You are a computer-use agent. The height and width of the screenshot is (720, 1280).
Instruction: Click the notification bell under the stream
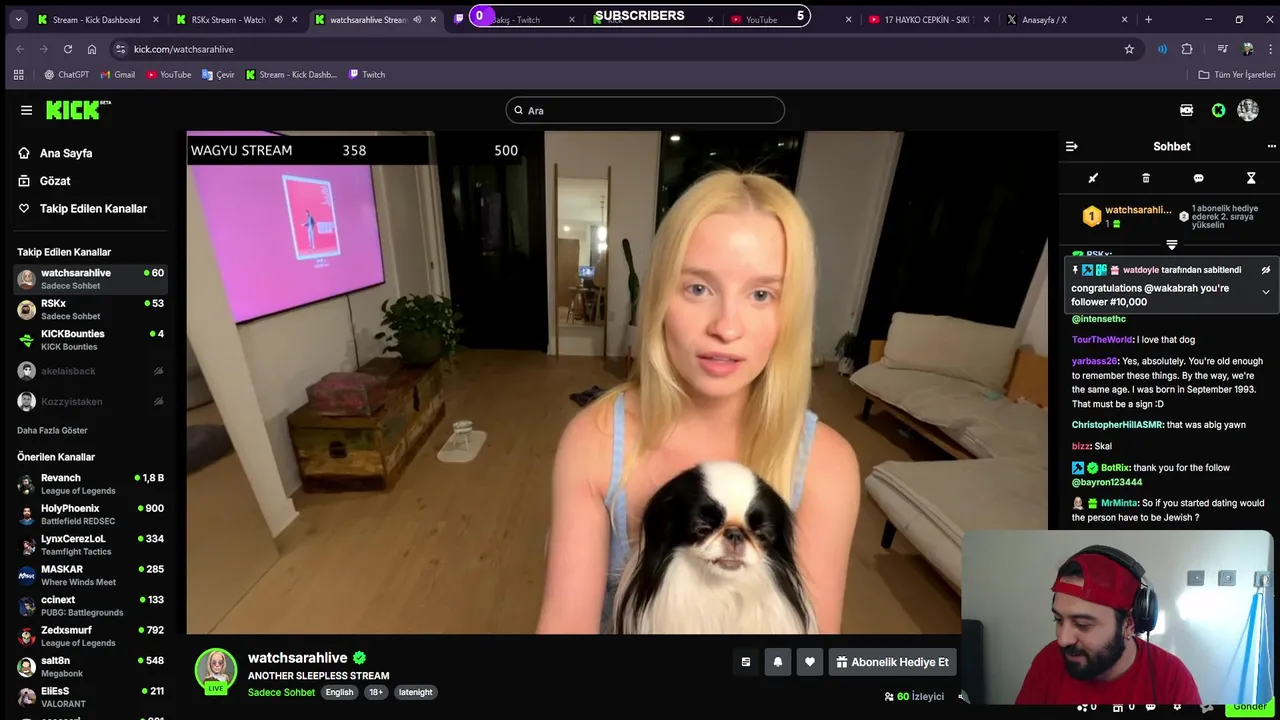tap(778, 662)
